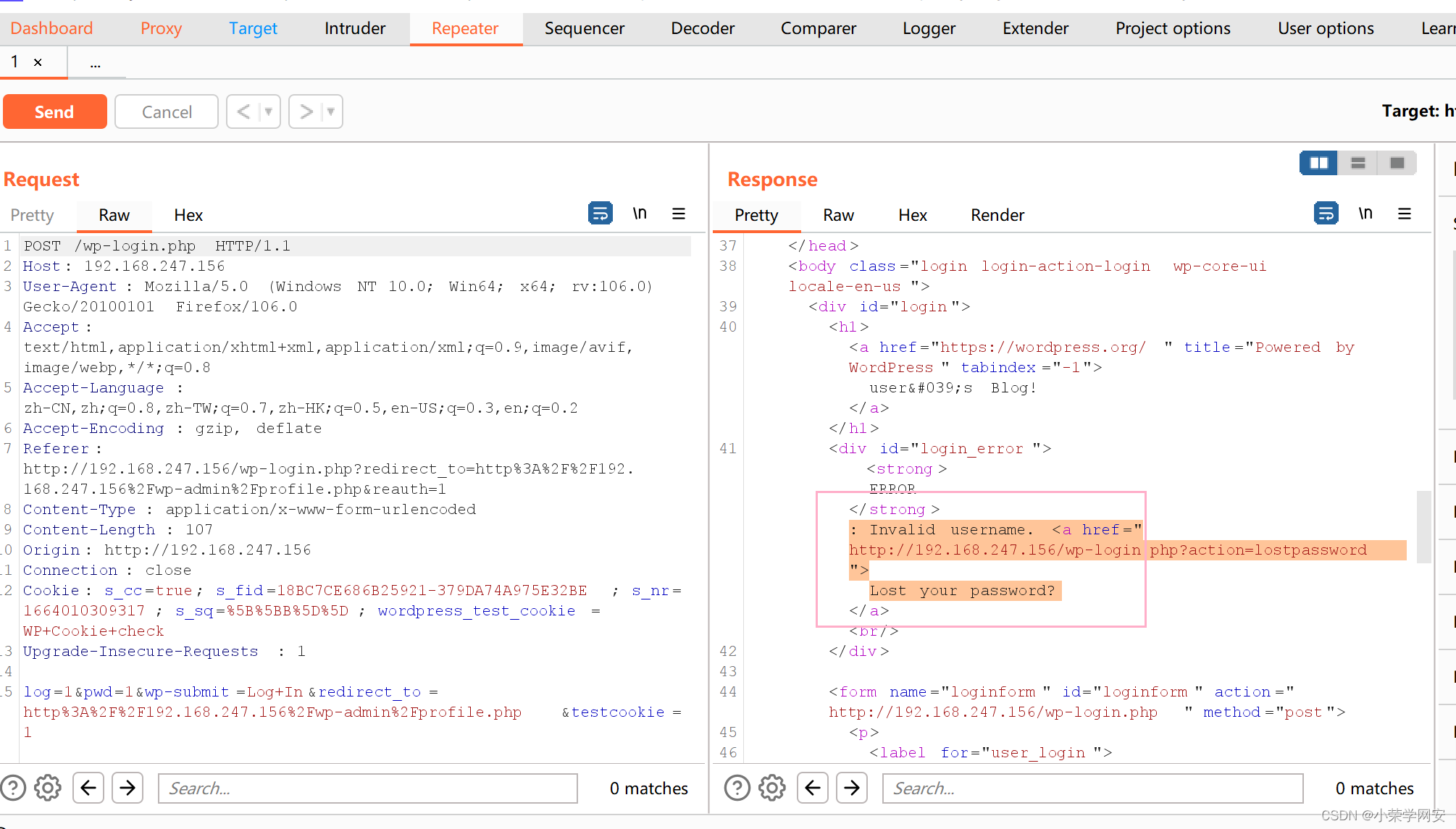Image resolution: width=1456 pixels, height=829 pixels.
Task: Click the Raw view icon for response
Action: tap(838, 214)
